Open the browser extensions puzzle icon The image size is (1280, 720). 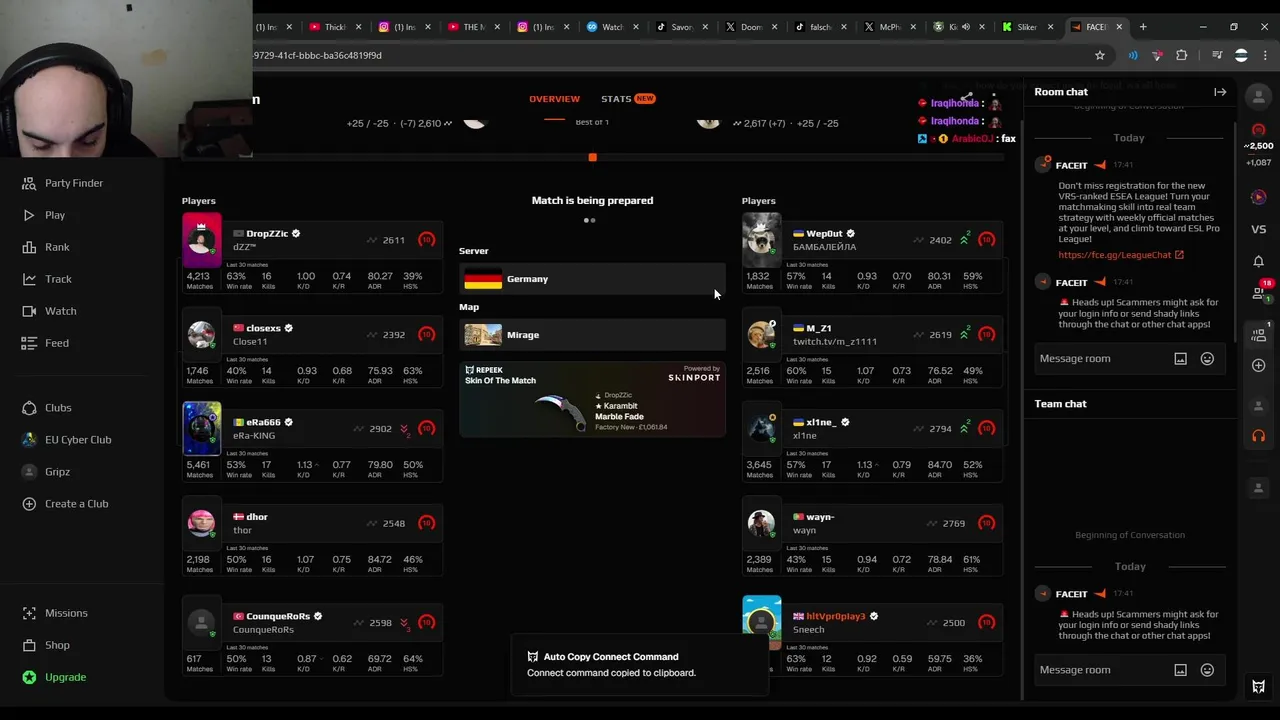pos(1182,56)
